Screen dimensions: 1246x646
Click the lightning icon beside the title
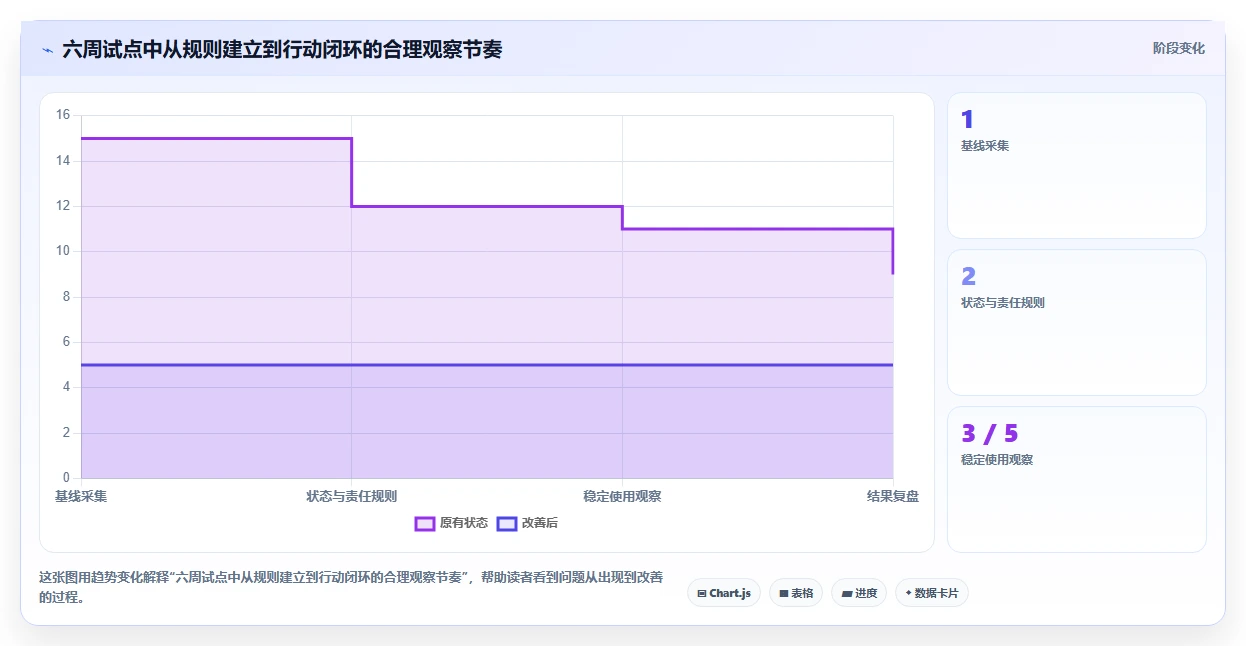47,50
